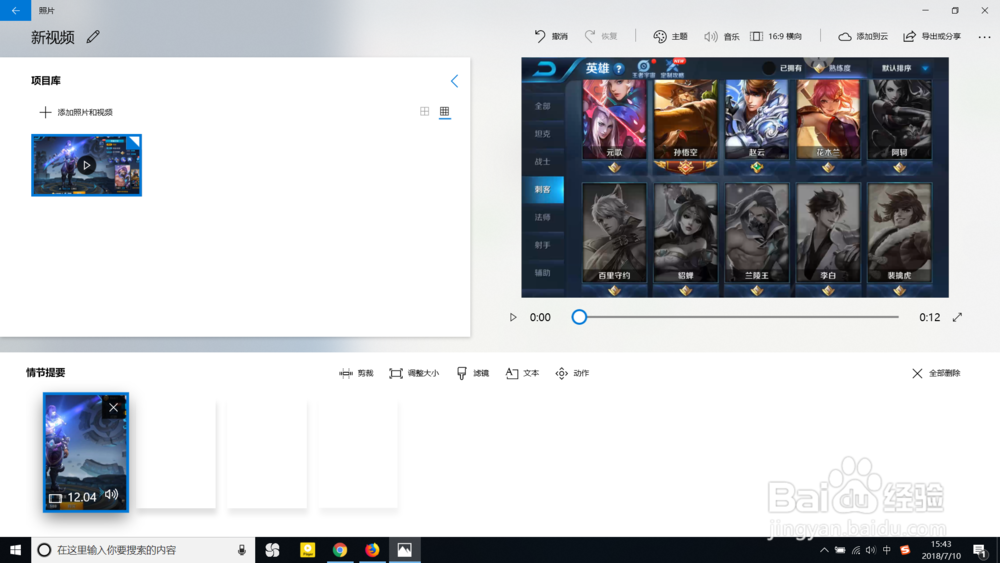Open the yellow Player taskbar icon
Viewport: 1000px width, 563px height.
[307, 550]
